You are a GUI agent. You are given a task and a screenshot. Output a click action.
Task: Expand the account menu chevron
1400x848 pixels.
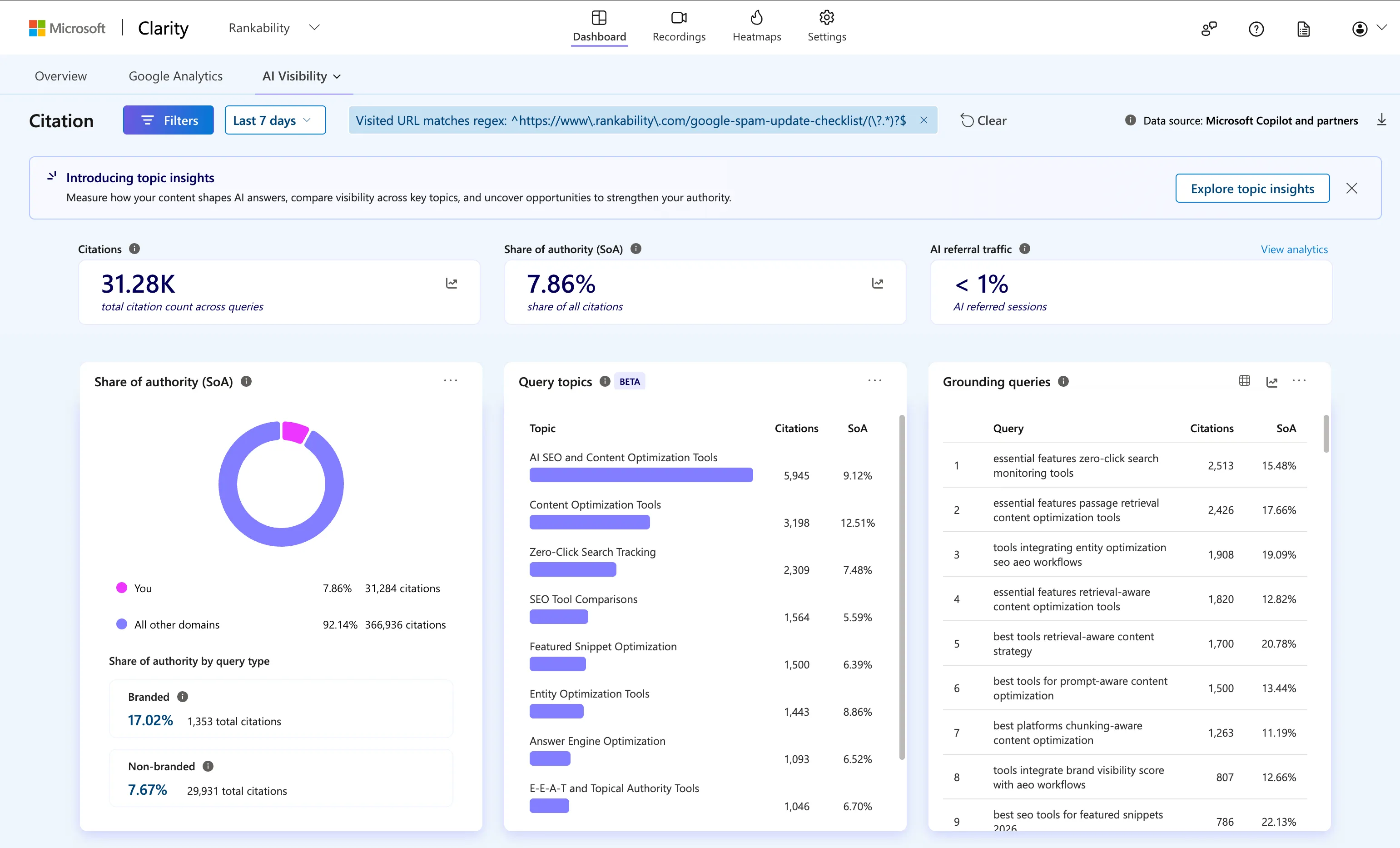coord(1382,27)
